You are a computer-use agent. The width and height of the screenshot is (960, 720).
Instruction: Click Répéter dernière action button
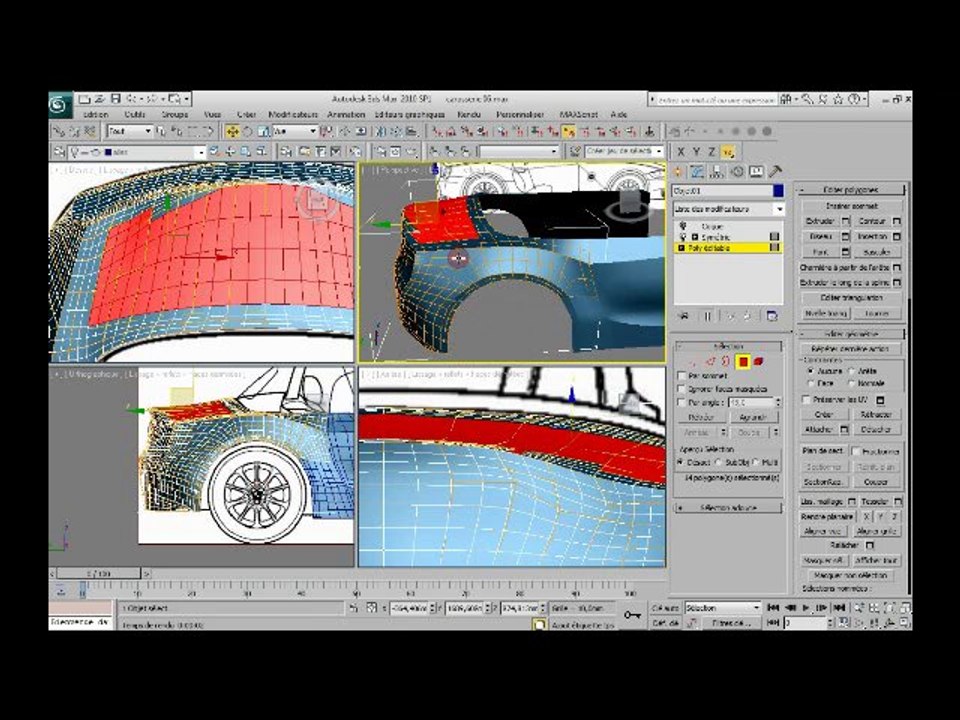click(851, 348)
